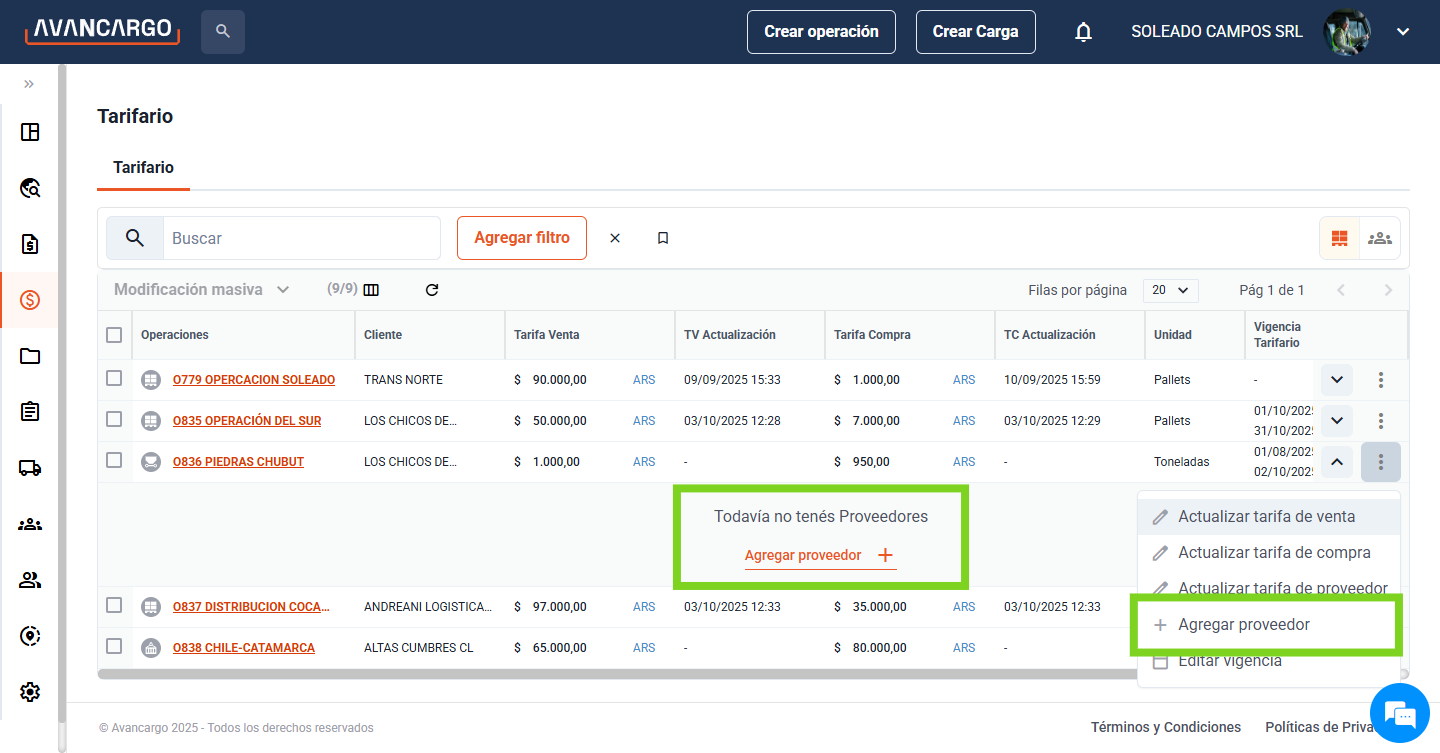Viewport: 1440px width, 753px height.
Task: Tick the O838 CHILE-CATAMARCA row checkbox
Action: coord(114,646)
